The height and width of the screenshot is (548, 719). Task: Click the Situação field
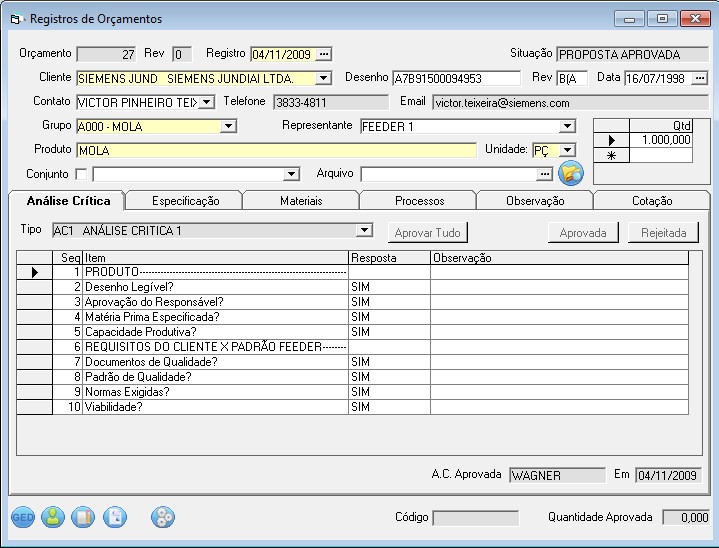tap(633, 55)
